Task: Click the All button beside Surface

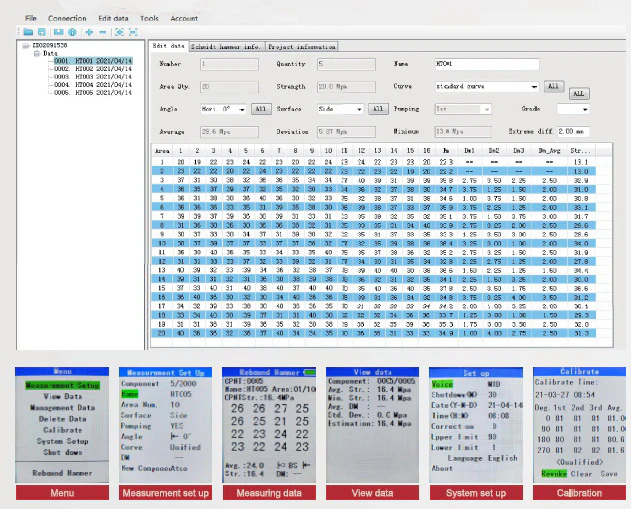Action: click(x=378, y=108)
